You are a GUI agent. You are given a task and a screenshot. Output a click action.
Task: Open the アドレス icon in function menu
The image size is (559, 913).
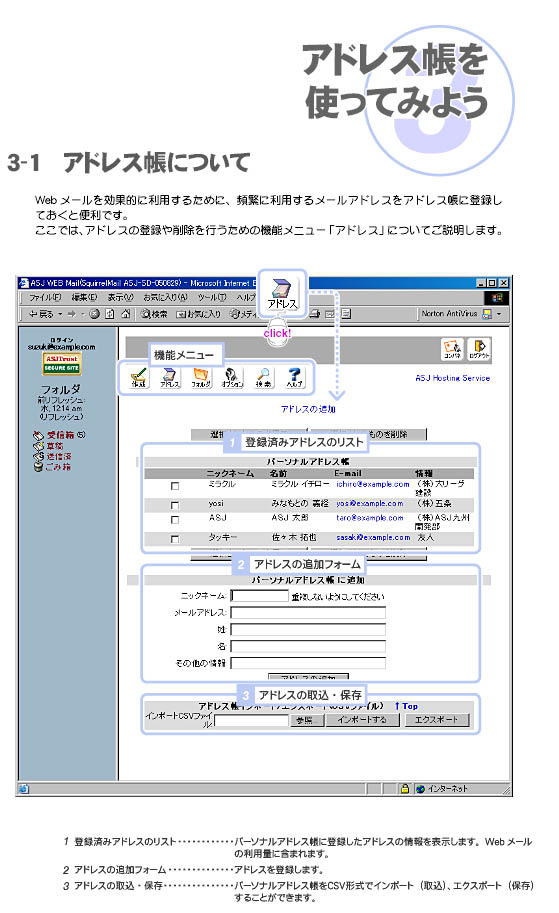[x=169, y=377]
